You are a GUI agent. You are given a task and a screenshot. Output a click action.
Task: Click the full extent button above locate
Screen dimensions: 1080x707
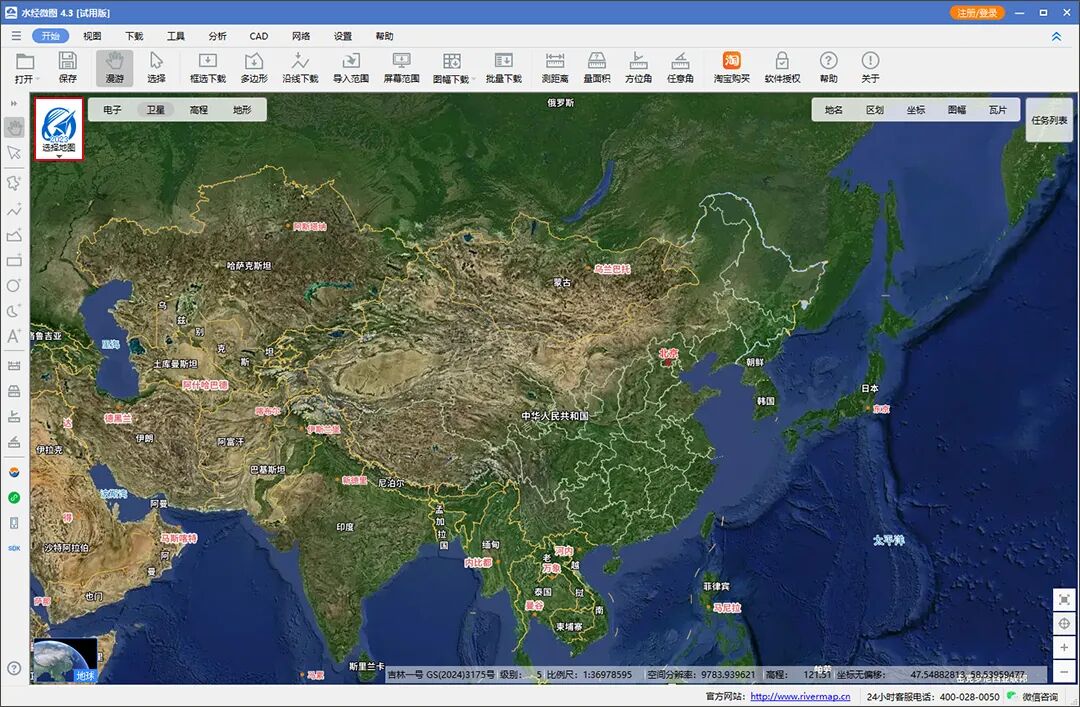click(x=1064, y=600)
